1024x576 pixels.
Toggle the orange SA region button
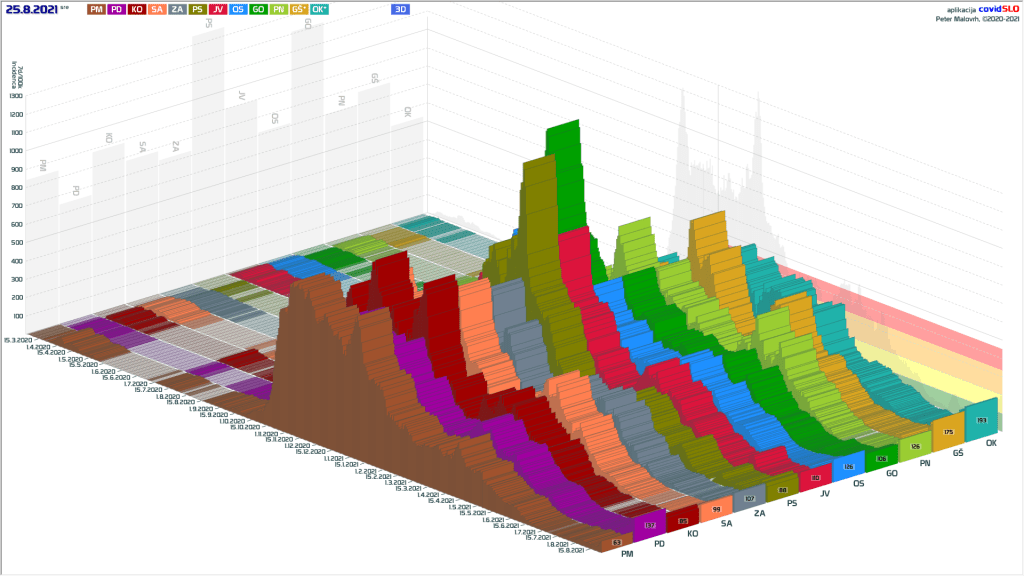pos(157,9)
